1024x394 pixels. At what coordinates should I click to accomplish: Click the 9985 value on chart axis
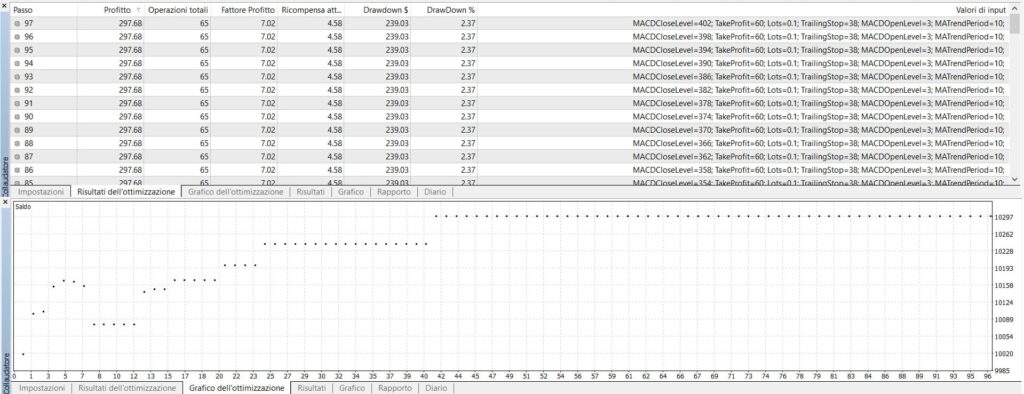tap(1002, 370)
